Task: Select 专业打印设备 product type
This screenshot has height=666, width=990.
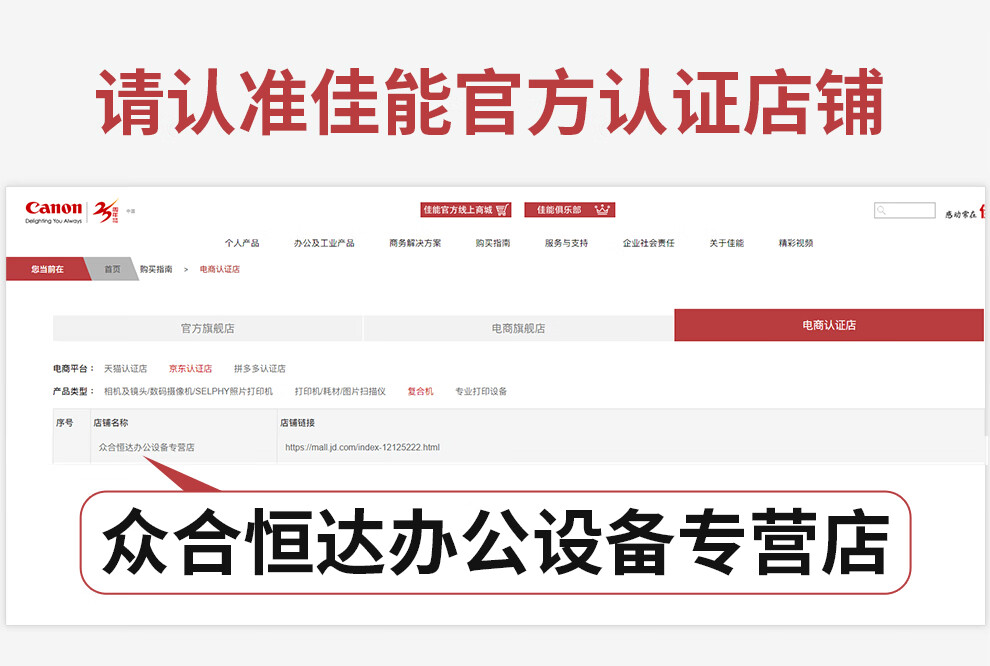Action: point(481,391)
